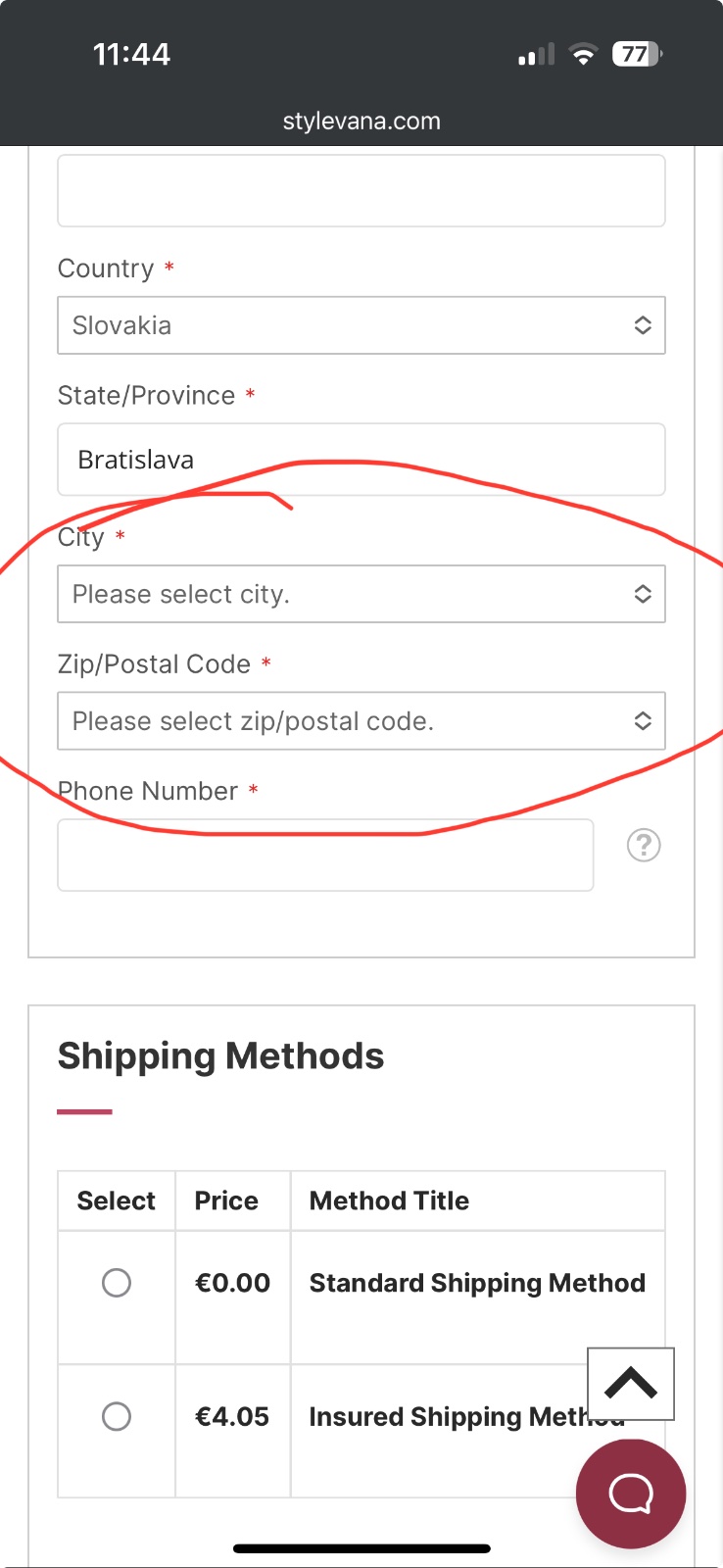Viewport: 723px width, 1568px height.
Task: Click the €0.00 price cell
Action: (232, 1283)
